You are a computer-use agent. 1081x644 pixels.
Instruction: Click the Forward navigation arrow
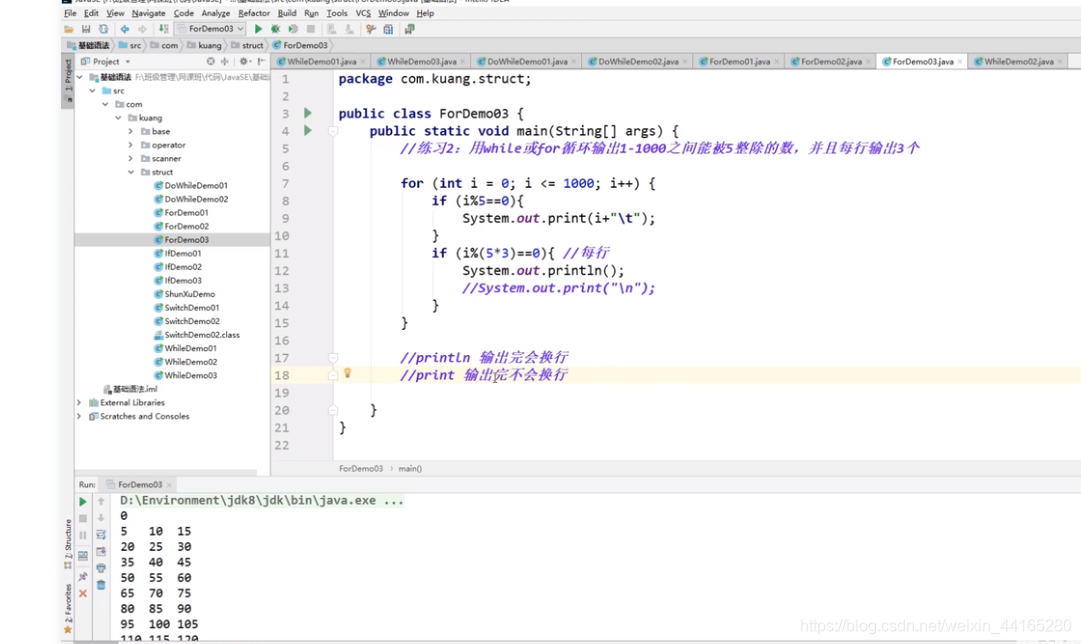(x=142, y=29)
